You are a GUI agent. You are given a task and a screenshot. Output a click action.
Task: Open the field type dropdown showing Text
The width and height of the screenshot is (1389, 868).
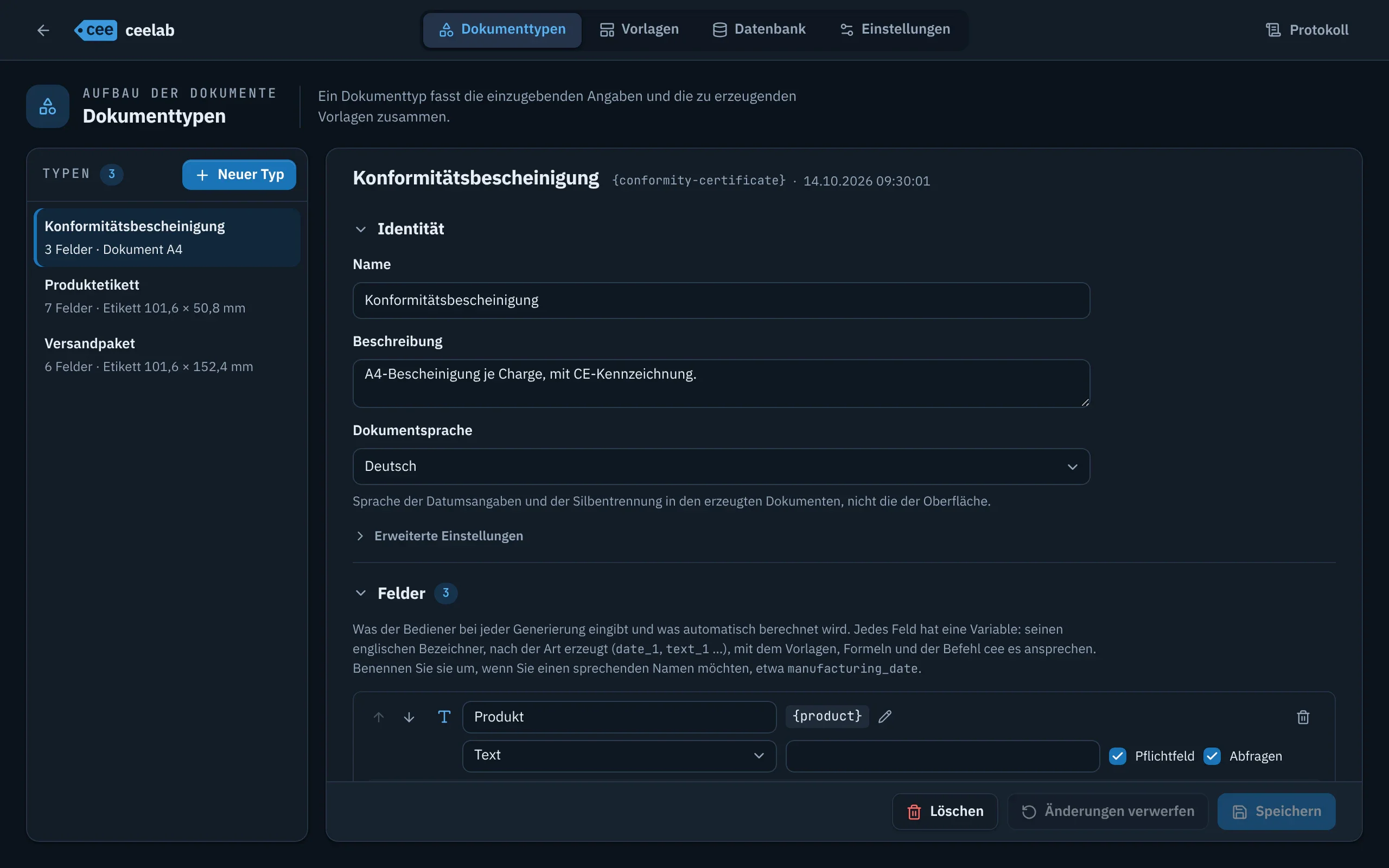[x=619, y=756]
